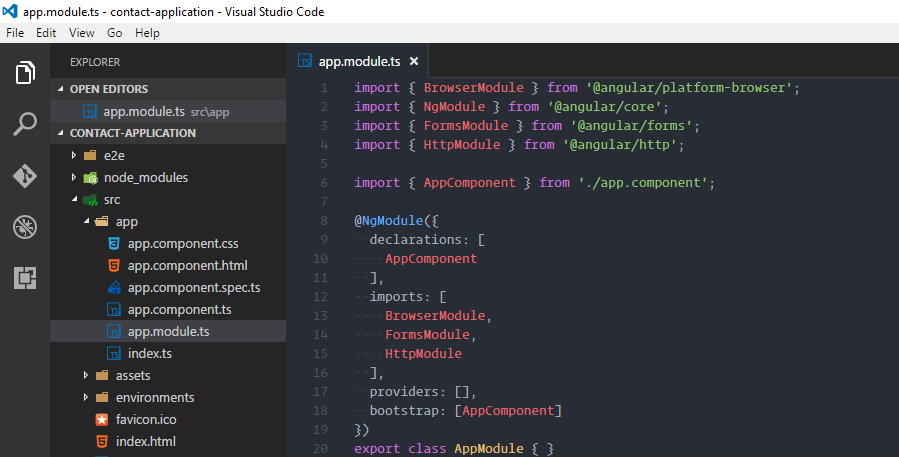899x457 pixels.
Task: Click line number 8 in the gutter
Action: coord(324,220)
